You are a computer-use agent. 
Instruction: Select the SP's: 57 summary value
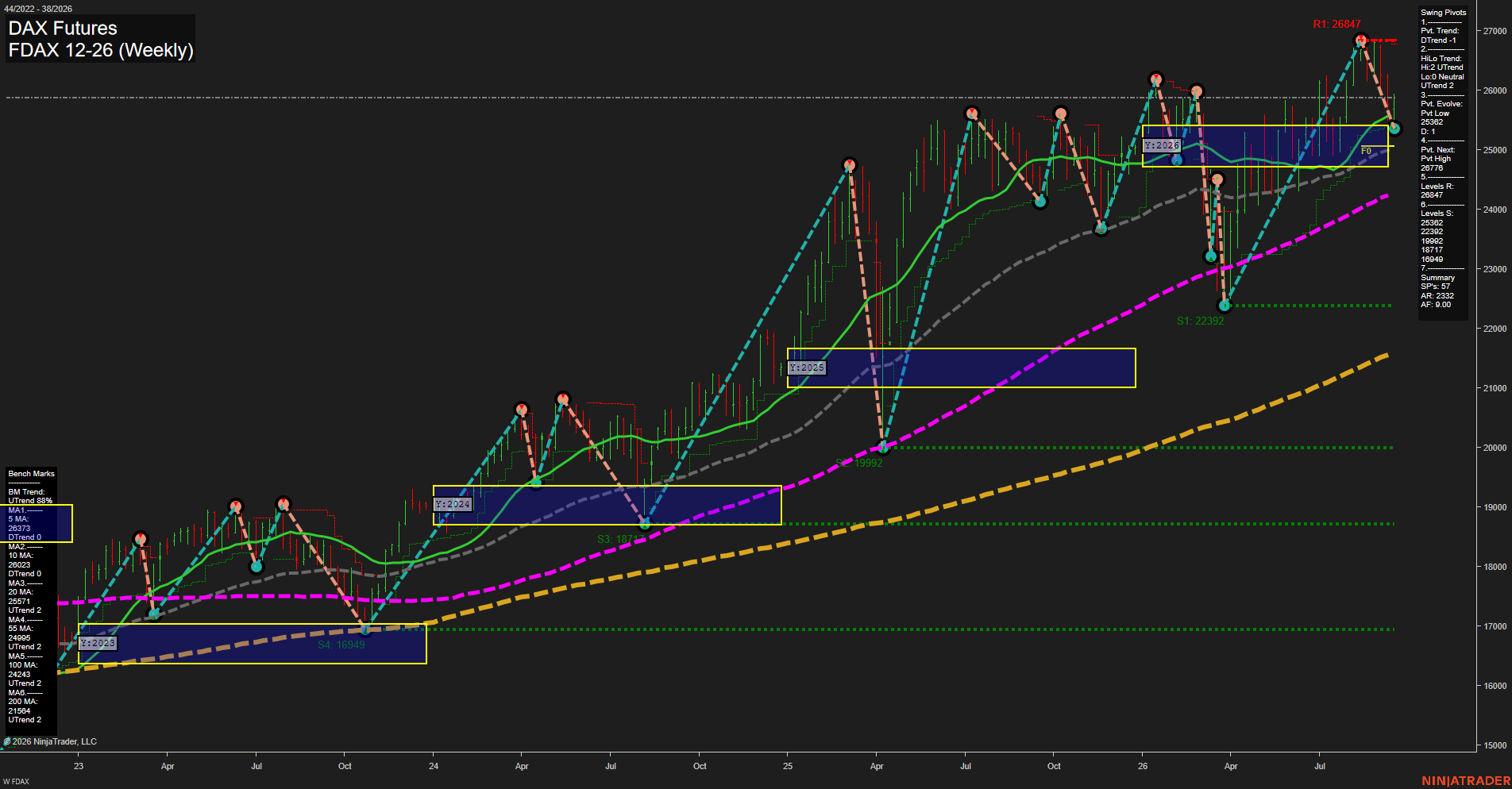pyautogui.click(x=1435, y=287)
